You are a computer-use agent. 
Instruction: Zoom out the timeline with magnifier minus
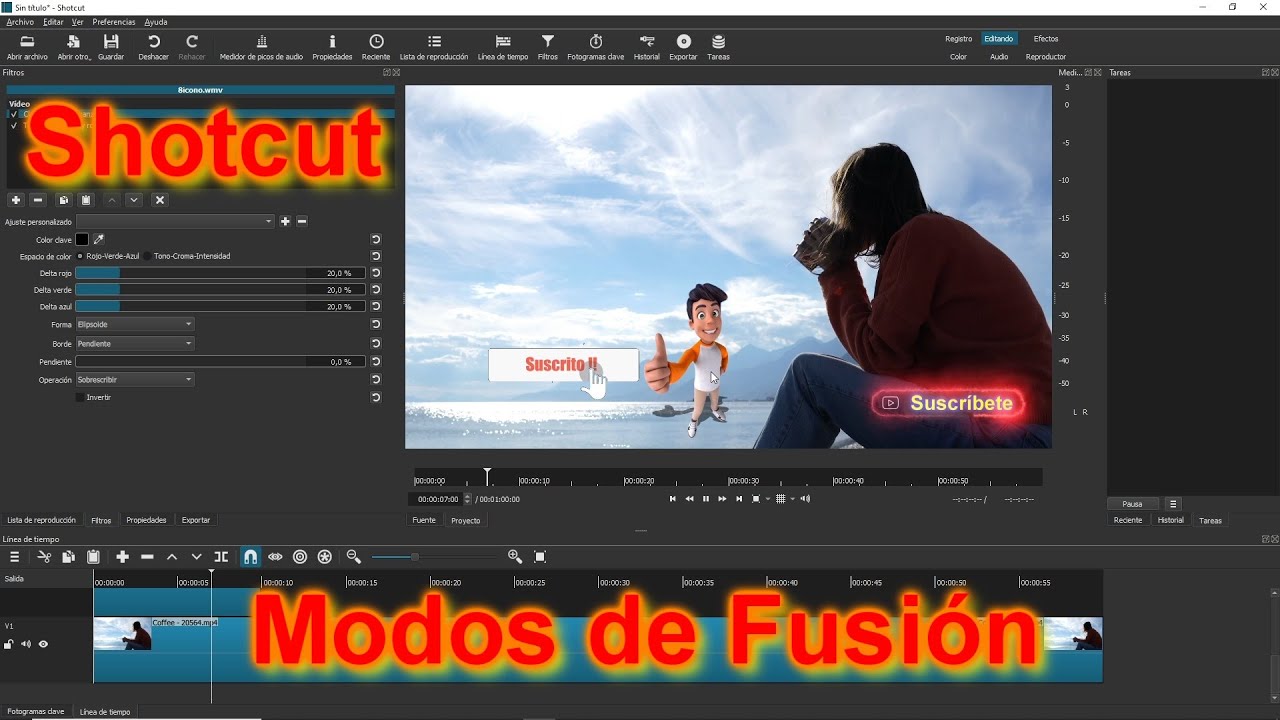click(353, 557)
